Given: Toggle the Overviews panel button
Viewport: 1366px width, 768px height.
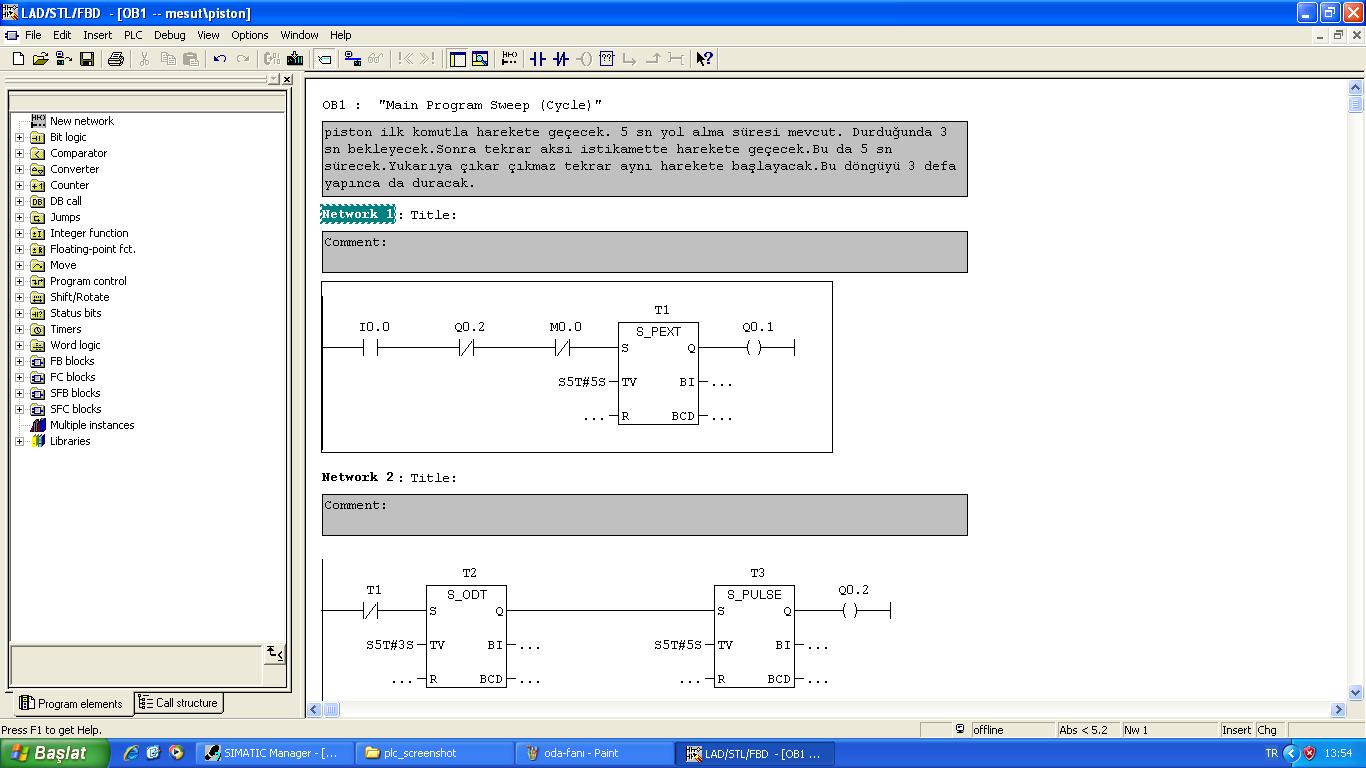Looking at the screenshot, I should coord(458,59).
